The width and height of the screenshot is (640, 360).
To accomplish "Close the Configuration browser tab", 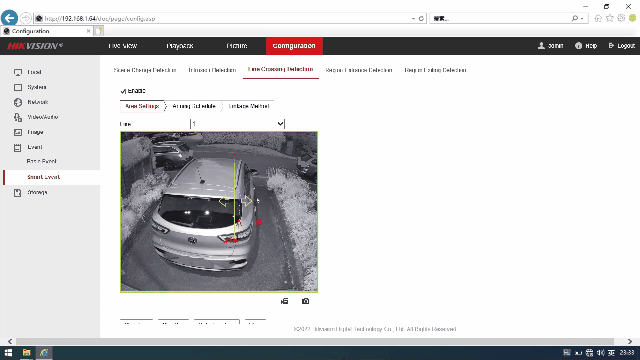I will coord(89,31).
